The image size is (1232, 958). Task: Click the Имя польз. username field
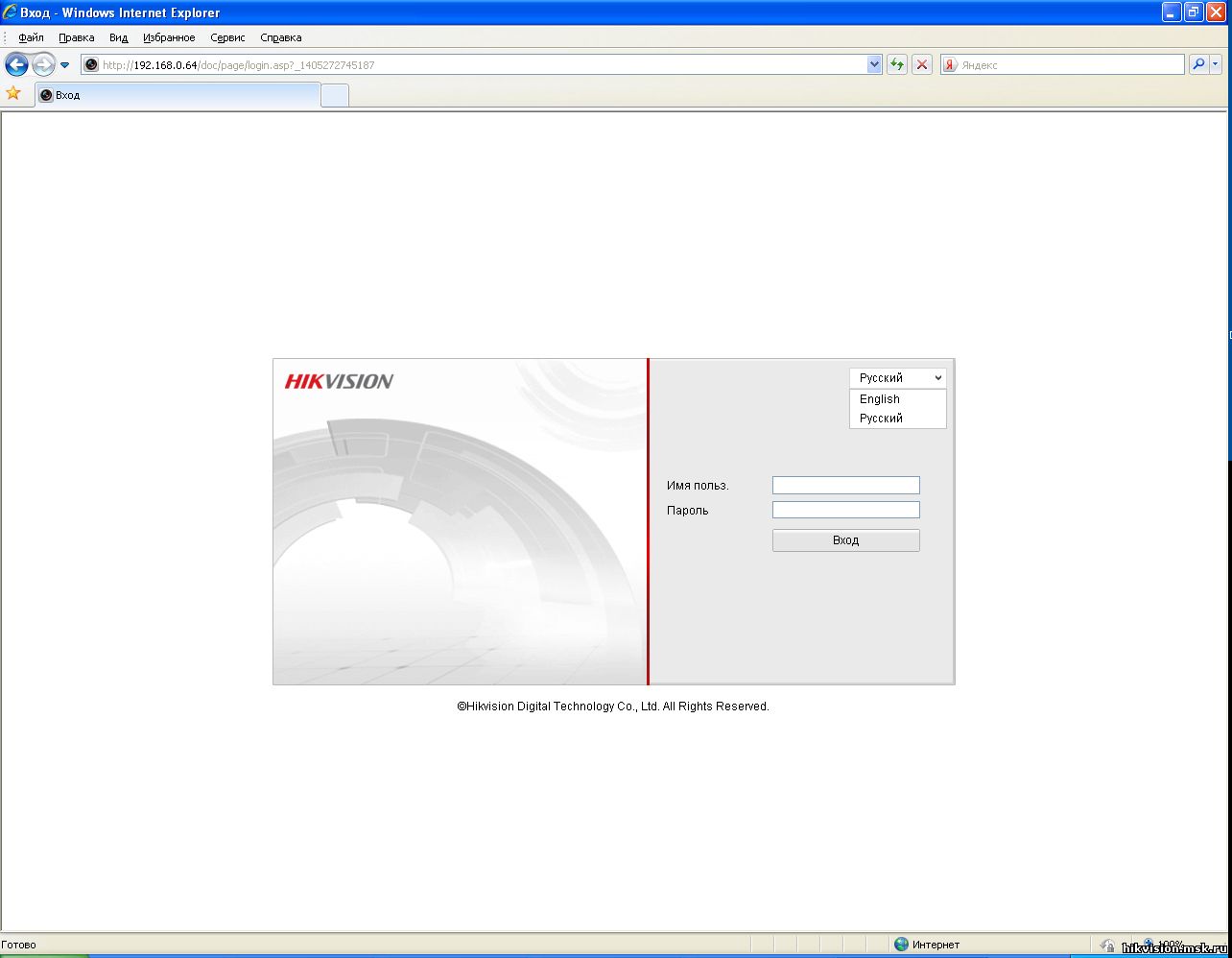846,486
